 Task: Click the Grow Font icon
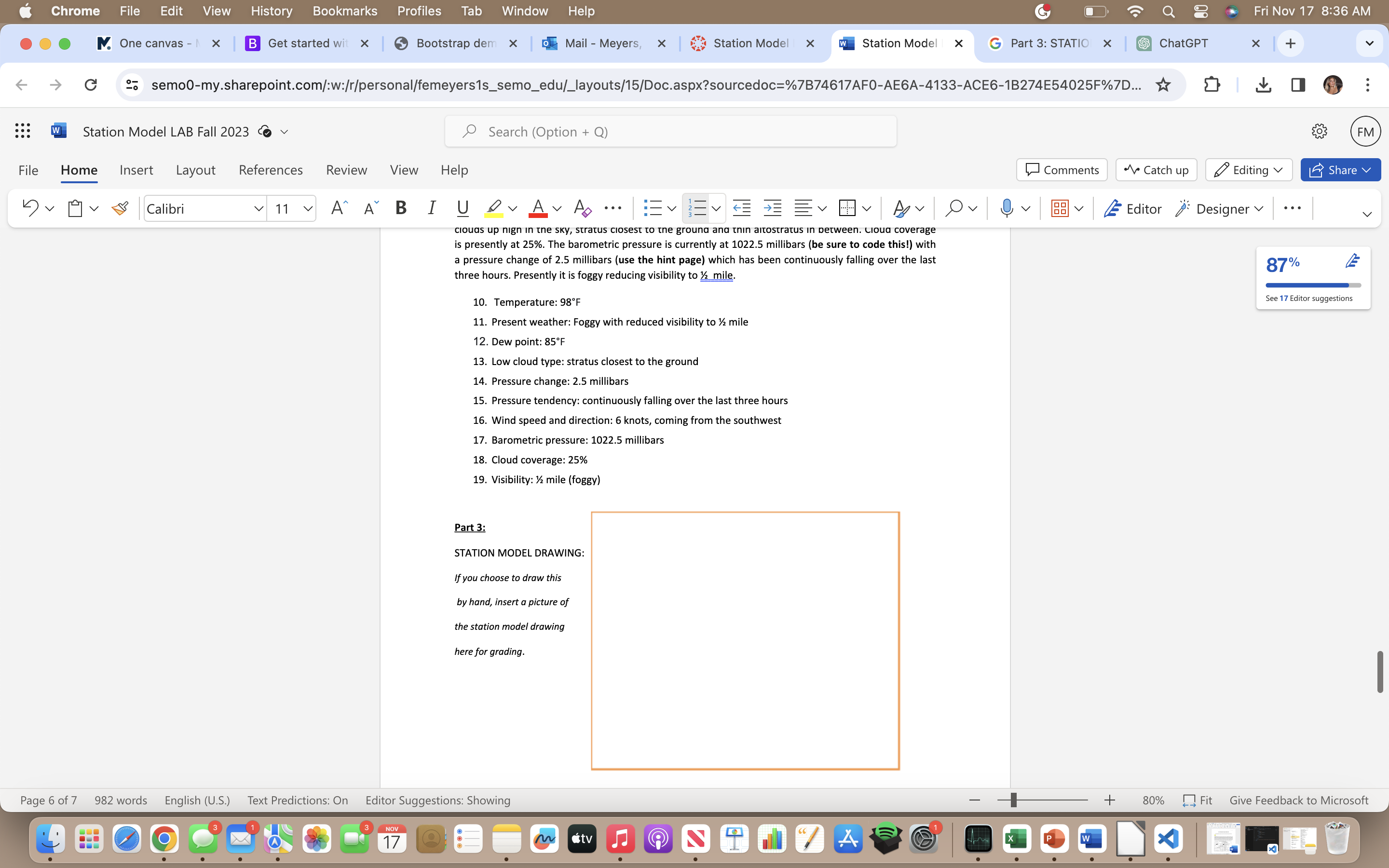(x=339, y=208)
